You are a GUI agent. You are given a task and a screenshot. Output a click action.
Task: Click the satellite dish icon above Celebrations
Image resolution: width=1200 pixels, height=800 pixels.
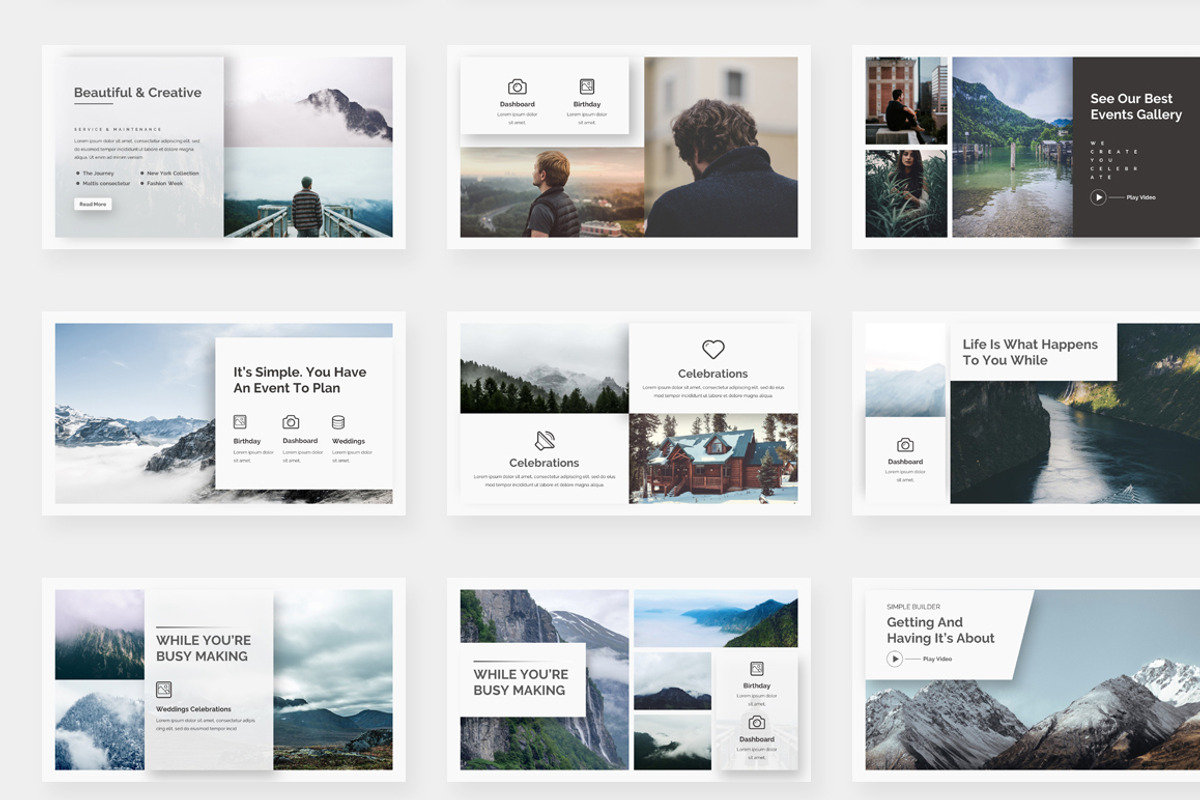pyautogui.click(x=544, y=440)
